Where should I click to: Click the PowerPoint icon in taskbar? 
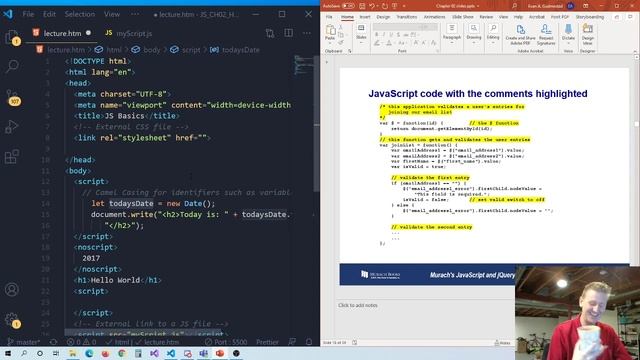tap(220, 353)
